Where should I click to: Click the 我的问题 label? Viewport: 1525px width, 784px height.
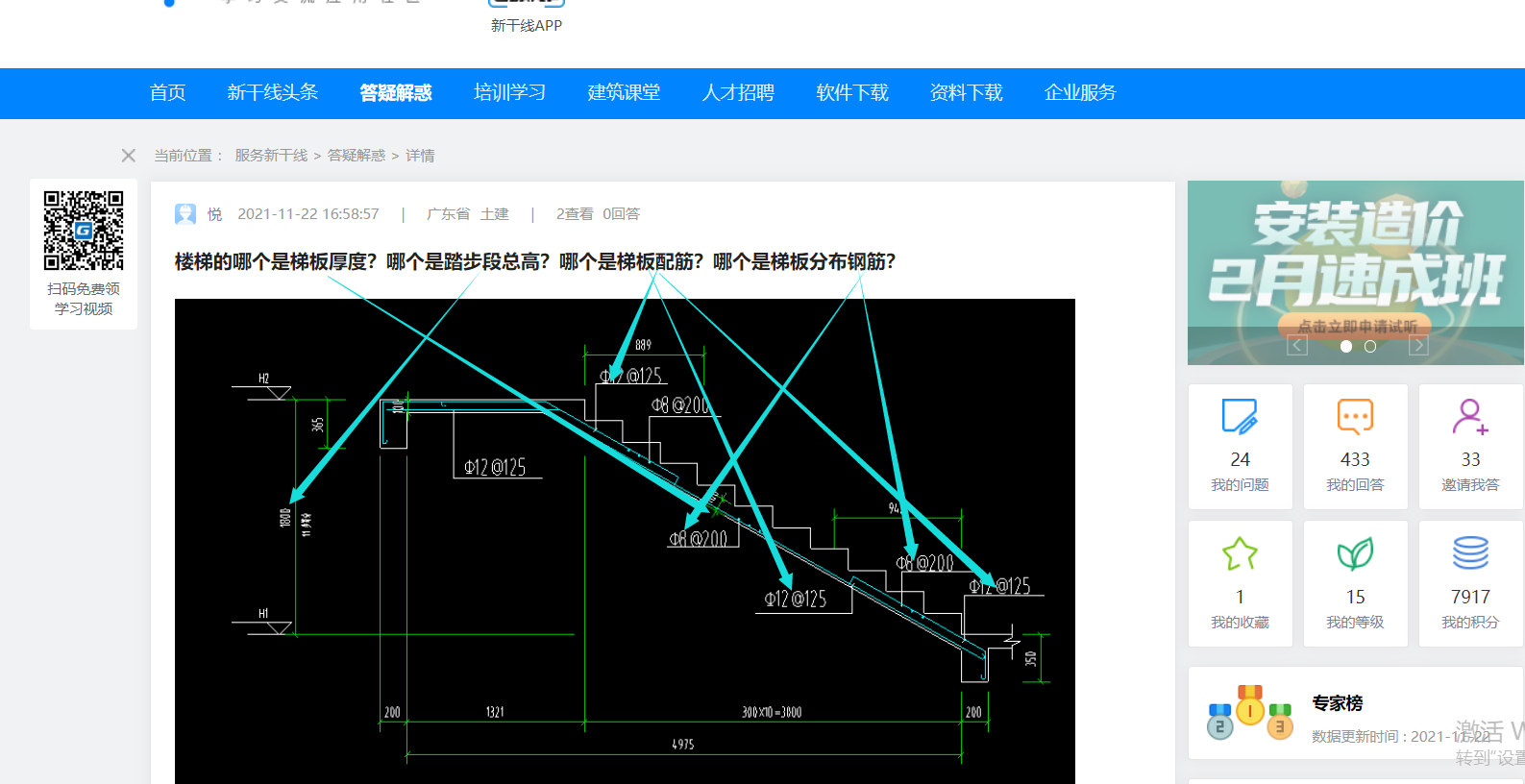[1240, 485]
